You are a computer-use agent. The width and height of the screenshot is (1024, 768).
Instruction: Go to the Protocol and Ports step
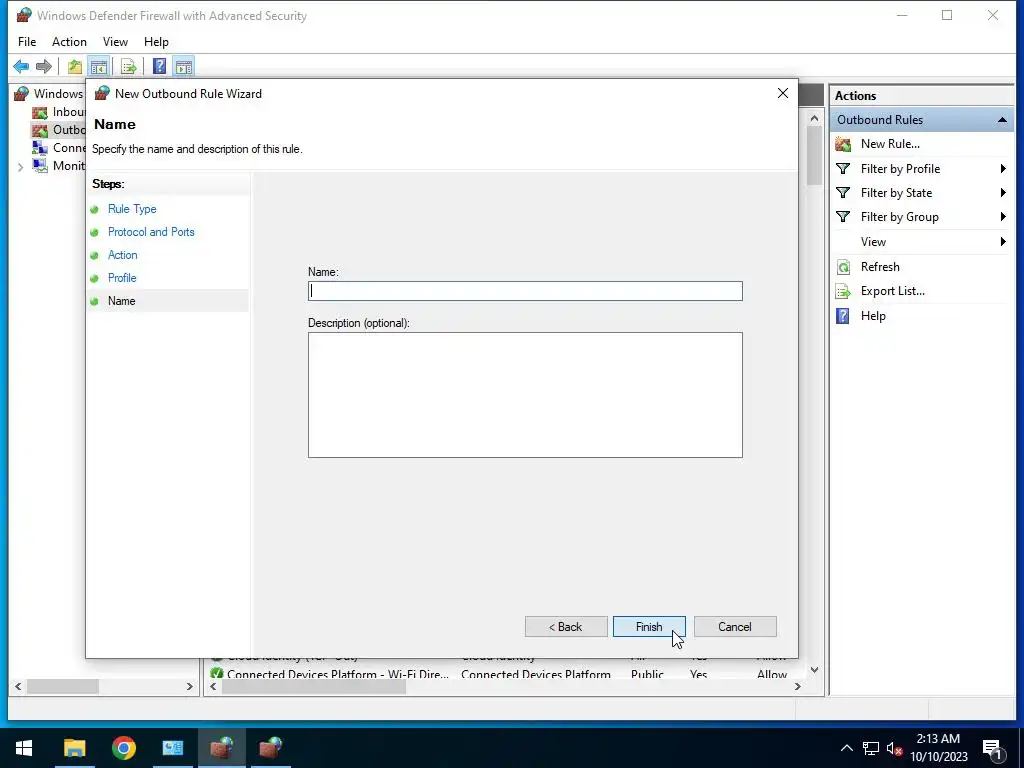pos(151,232)
